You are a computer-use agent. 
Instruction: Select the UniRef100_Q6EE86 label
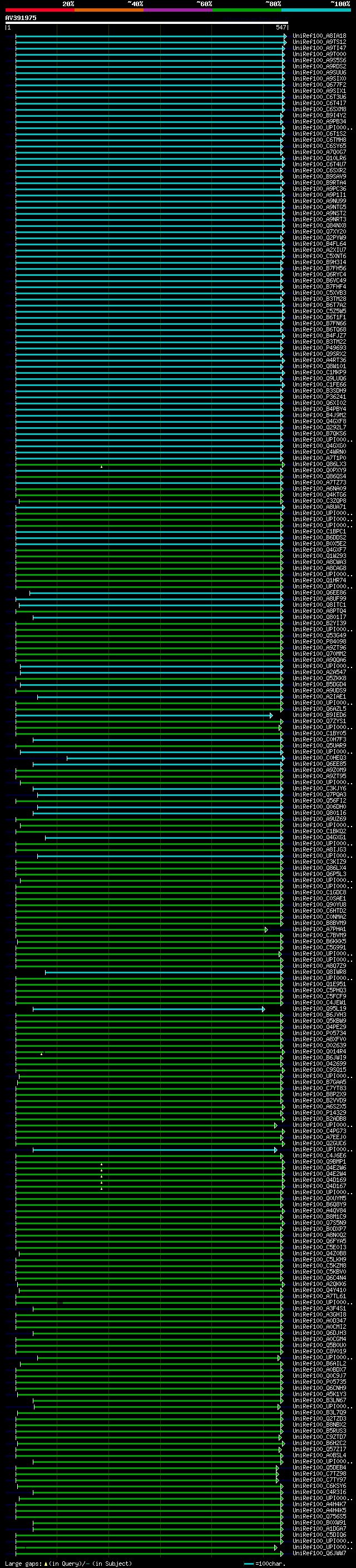coord(319,593)
